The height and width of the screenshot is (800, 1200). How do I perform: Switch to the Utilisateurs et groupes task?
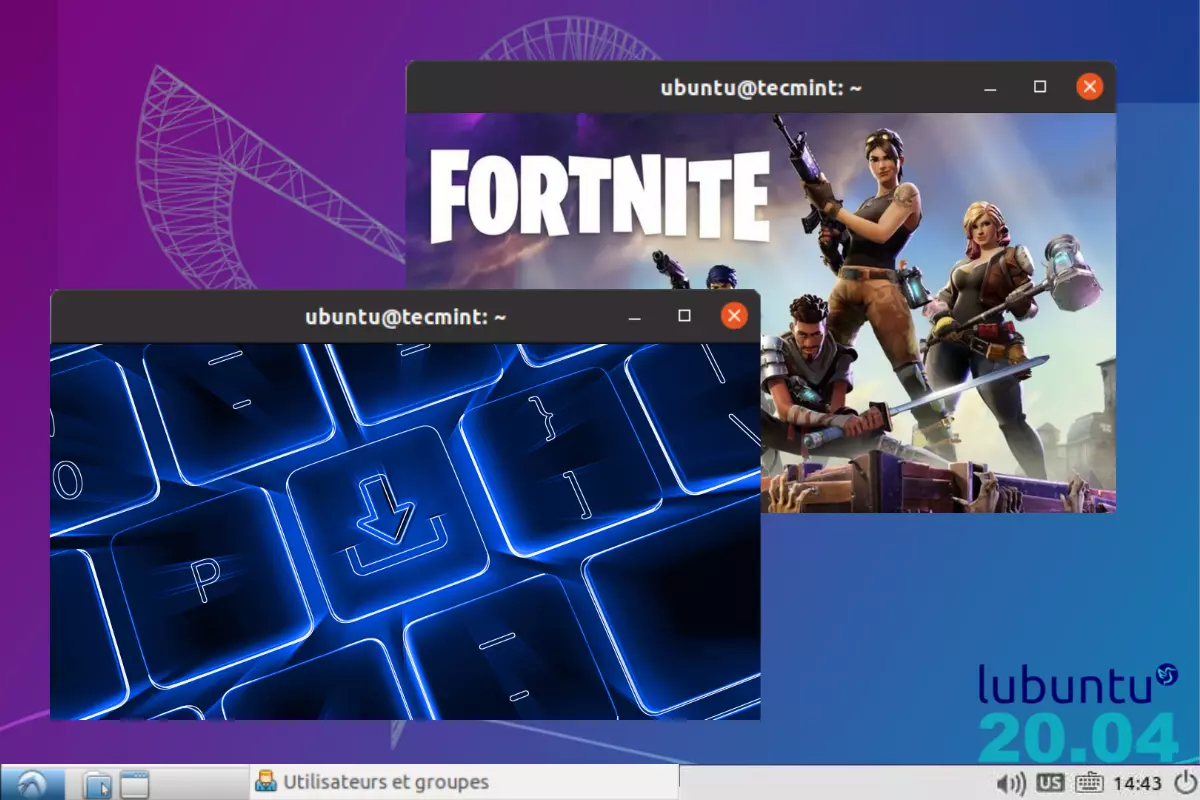tap(463, 782)
